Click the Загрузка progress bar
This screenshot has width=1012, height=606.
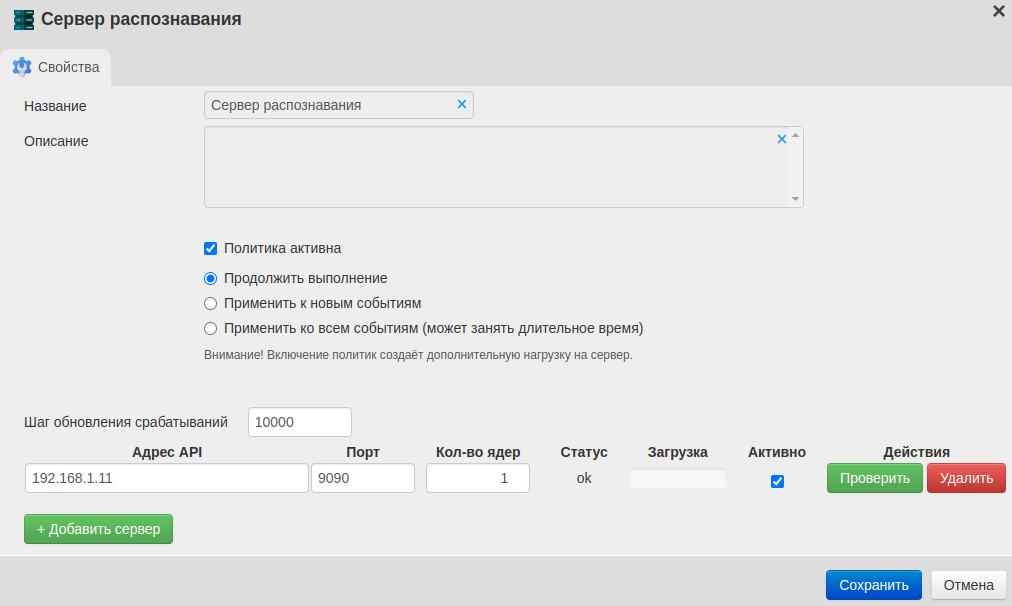(678, 479)
